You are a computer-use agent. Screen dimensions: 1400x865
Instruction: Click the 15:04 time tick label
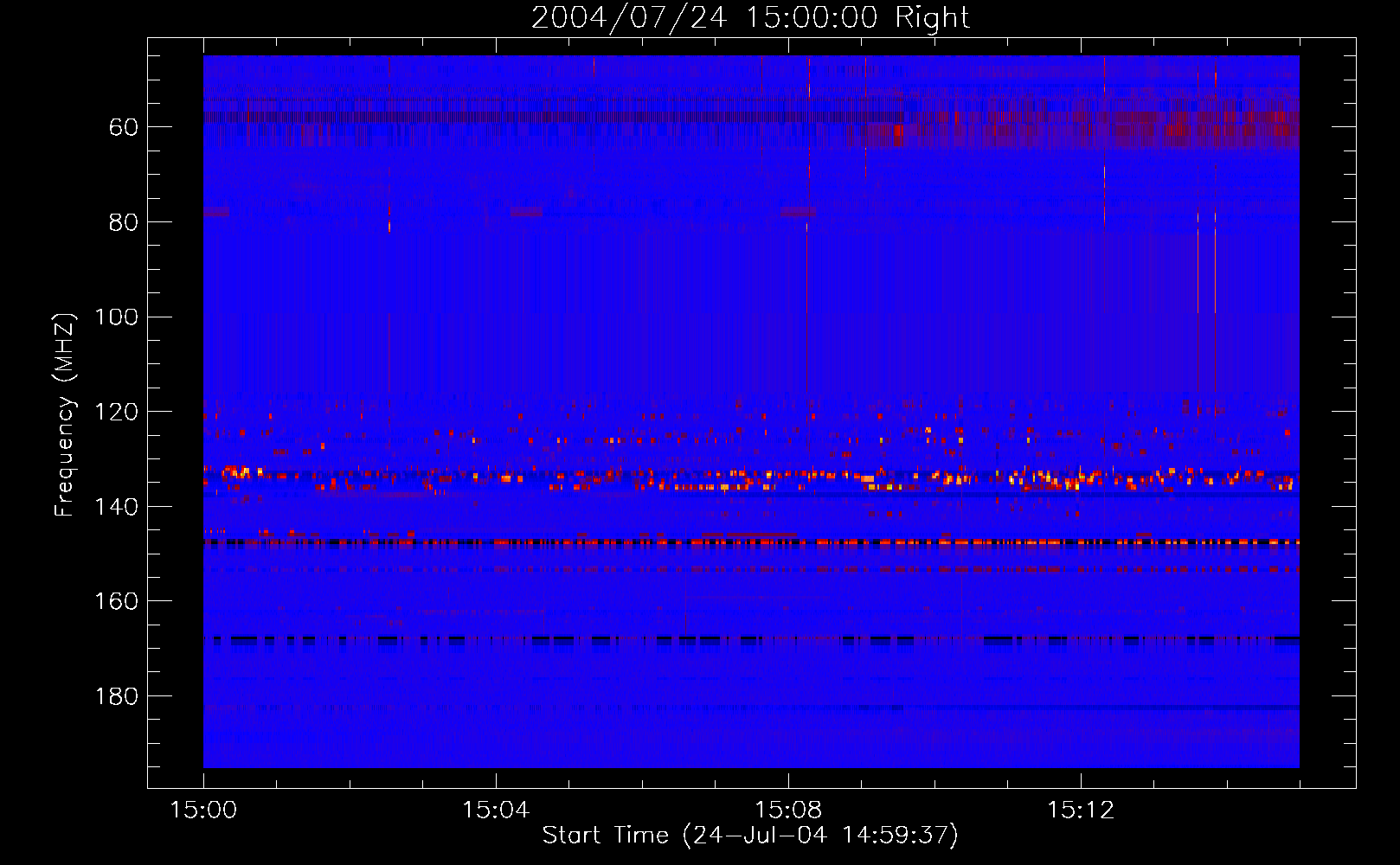[496, 811]
